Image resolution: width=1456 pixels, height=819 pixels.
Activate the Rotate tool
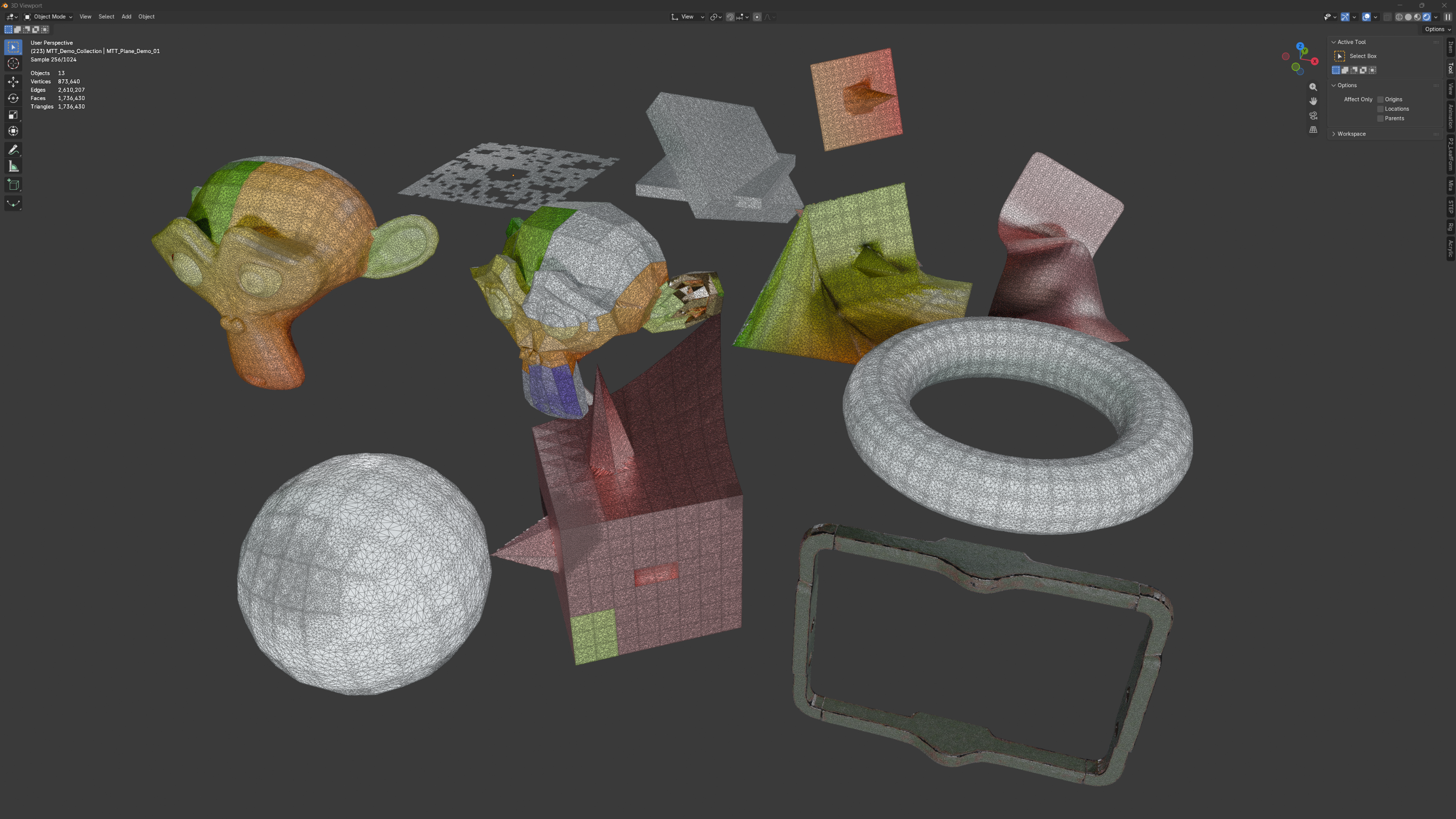[x=13, y=98]
